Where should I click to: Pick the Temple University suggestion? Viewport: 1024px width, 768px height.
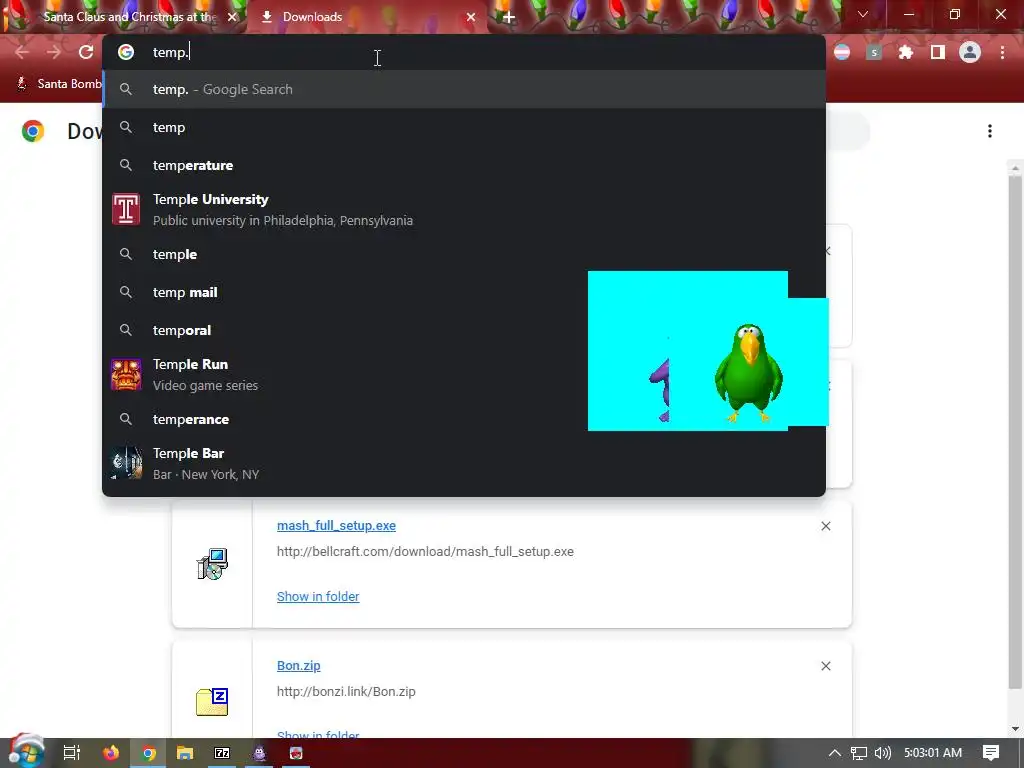click(464, 210)
